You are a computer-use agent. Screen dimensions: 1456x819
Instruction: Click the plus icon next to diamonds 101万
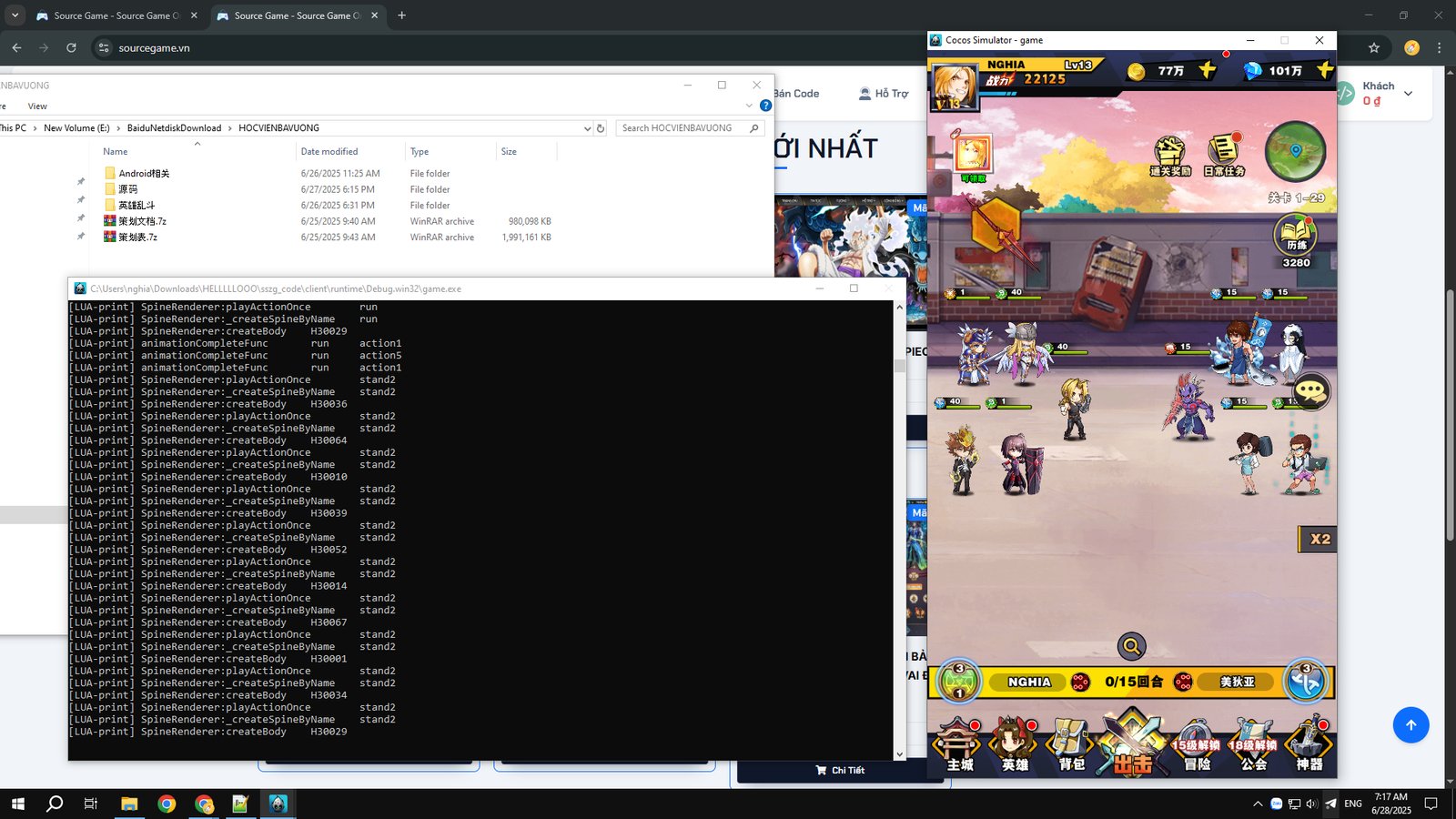click(x=1324, y=70)
